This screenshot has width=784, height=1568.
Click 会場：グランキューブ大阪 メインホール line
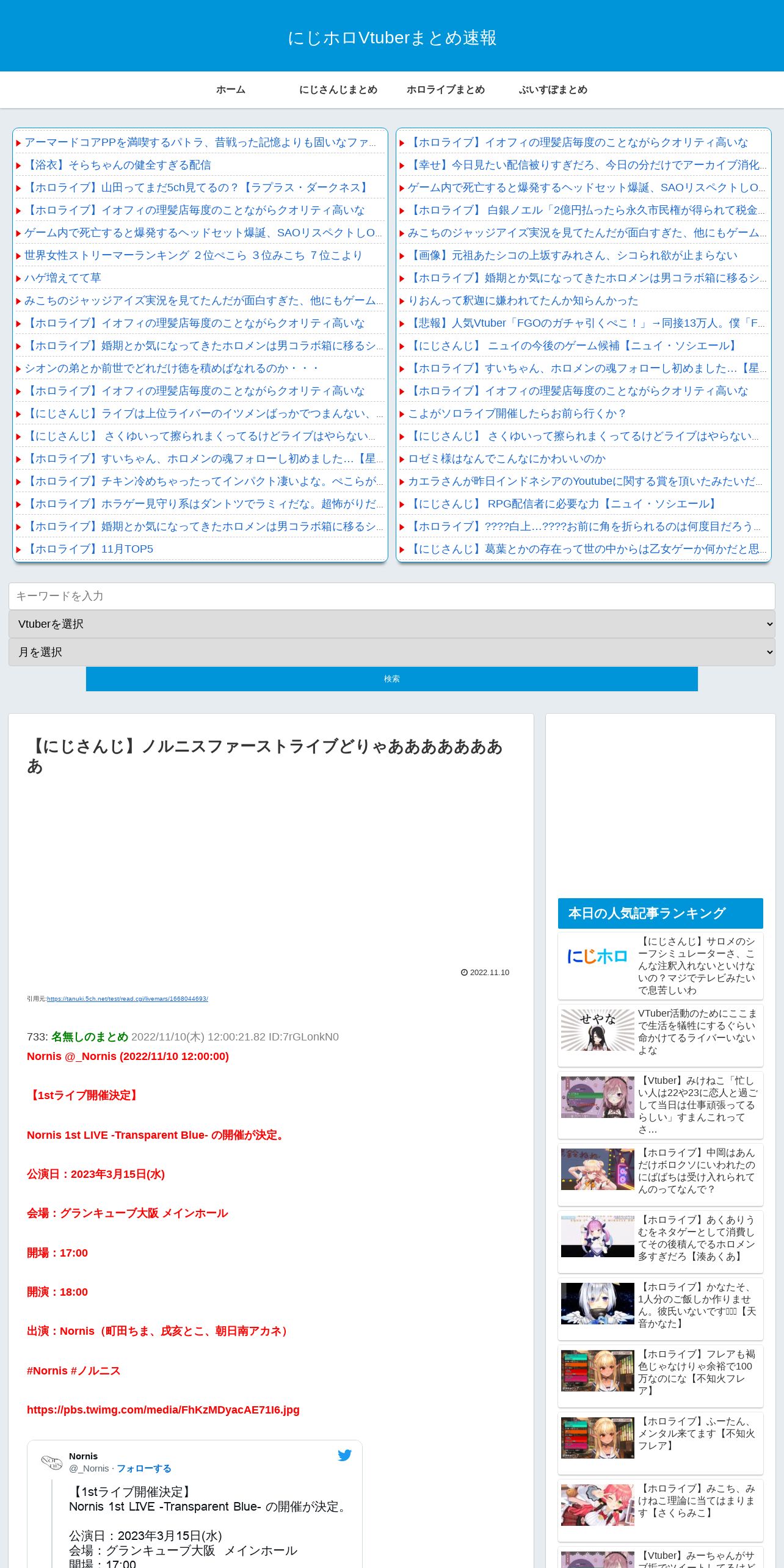(x=128, y=1213)
